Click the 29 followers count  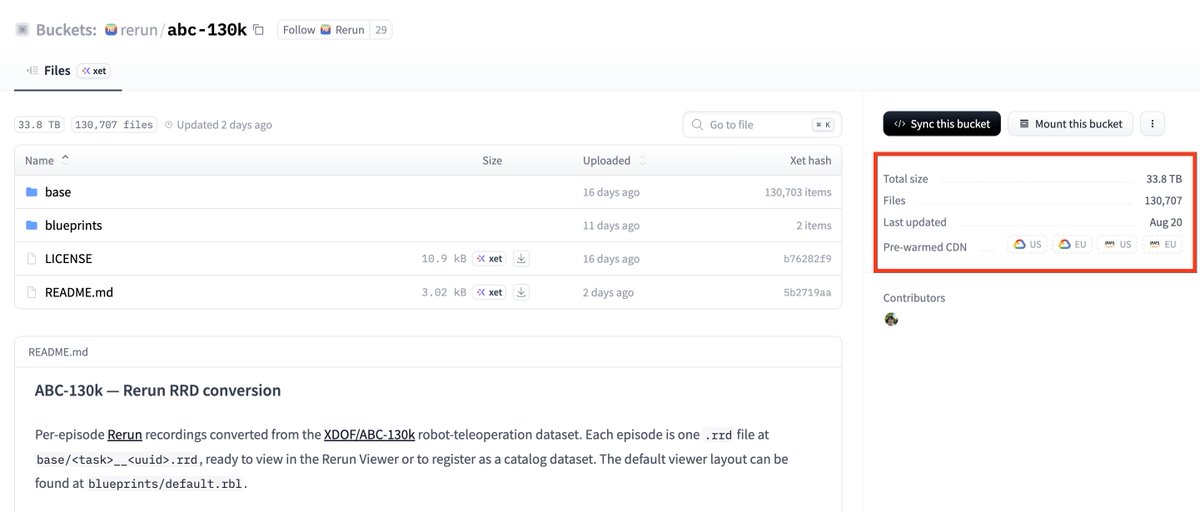click(x=380, y=30)
